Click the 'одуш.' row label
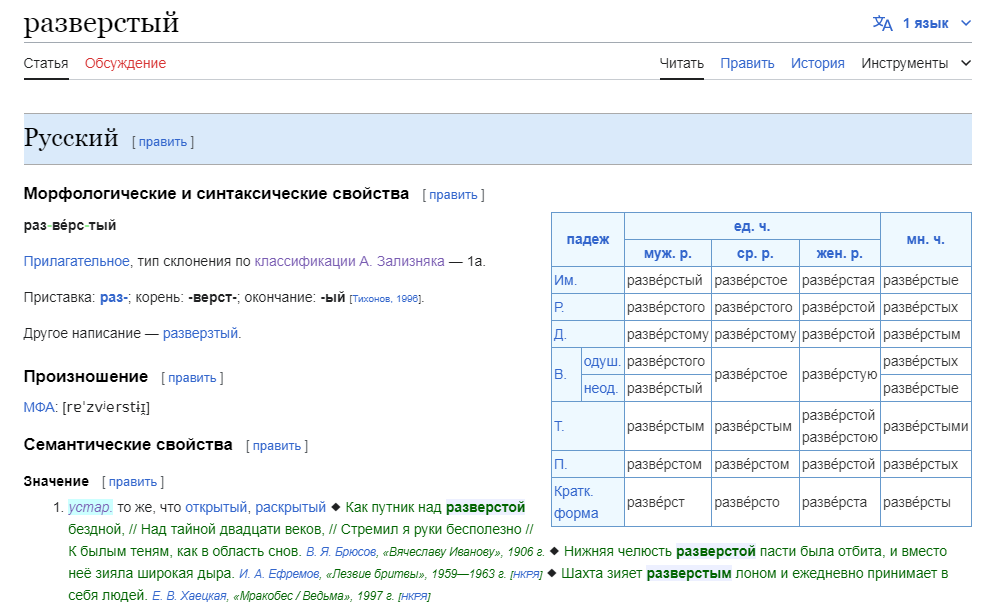The image size is (996, 613). (602, 361)
